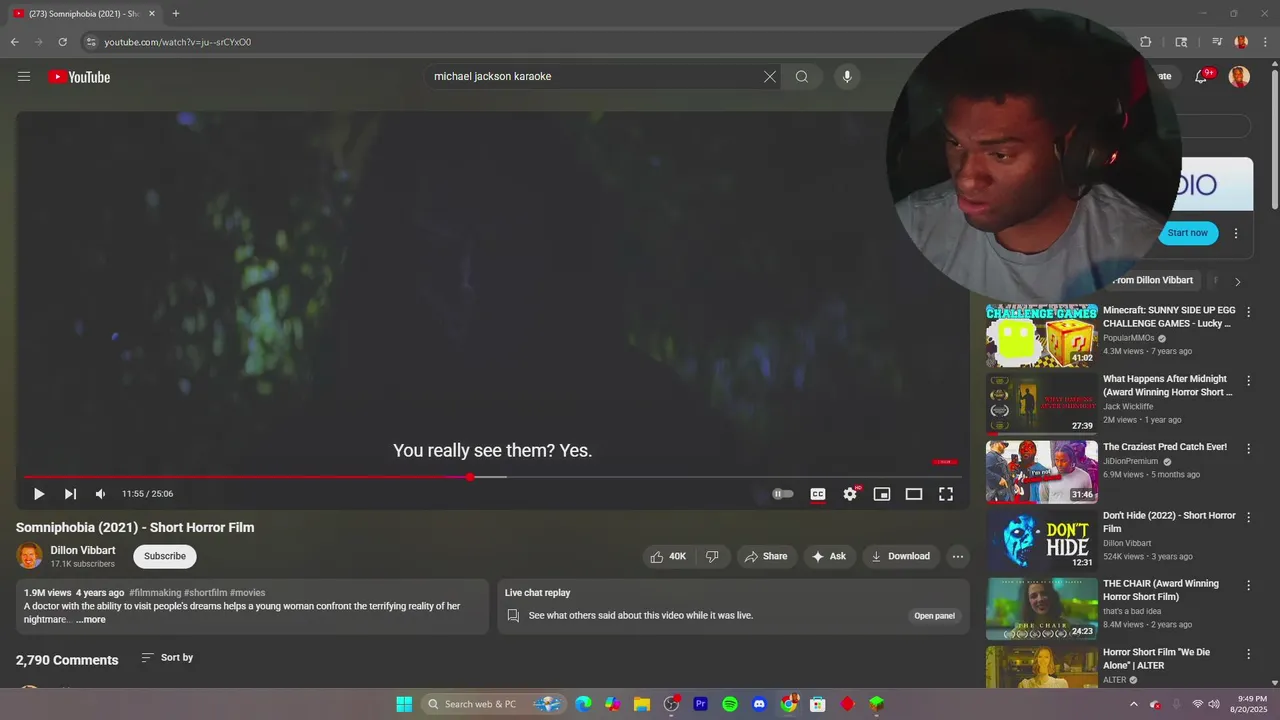Dislike the Somniphobia video
The image size is (1280, 720).
pos(712,556)
